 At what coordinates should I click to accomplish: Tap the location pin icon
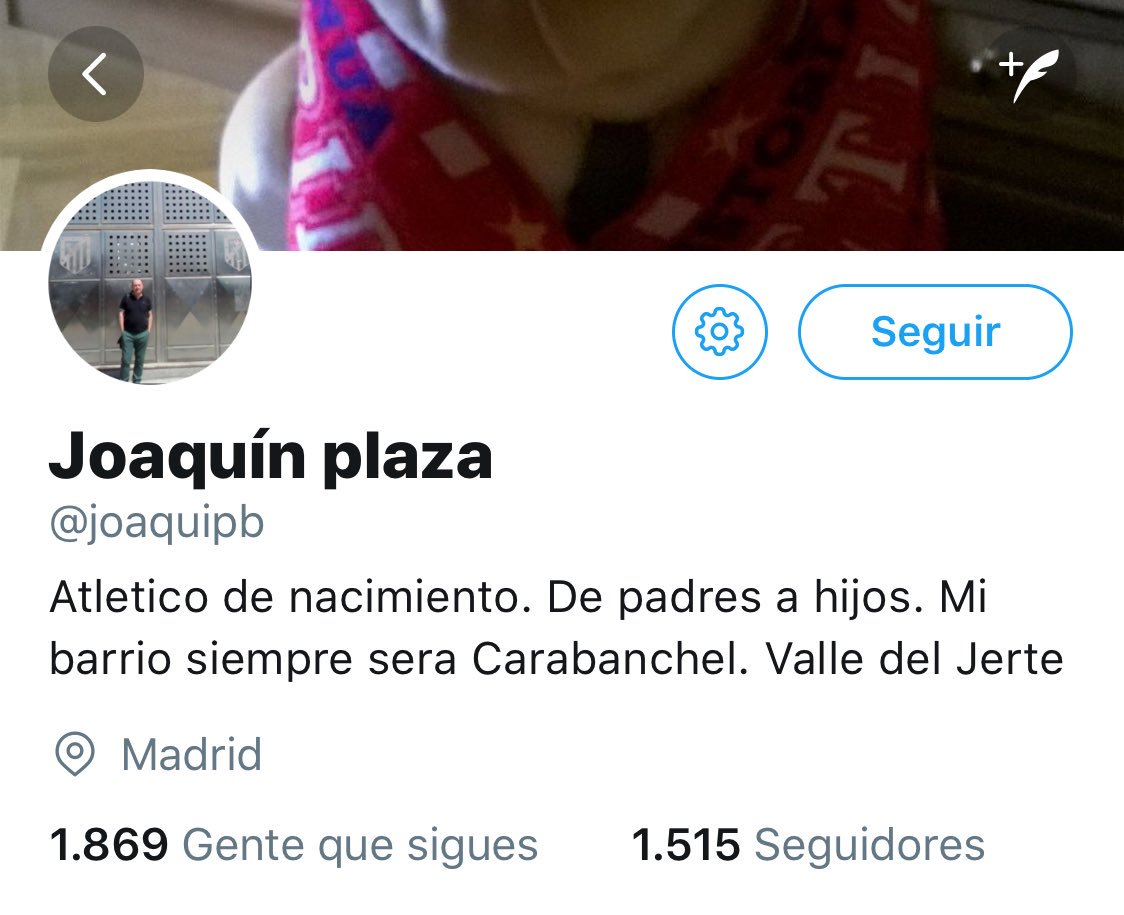(75, 754)
